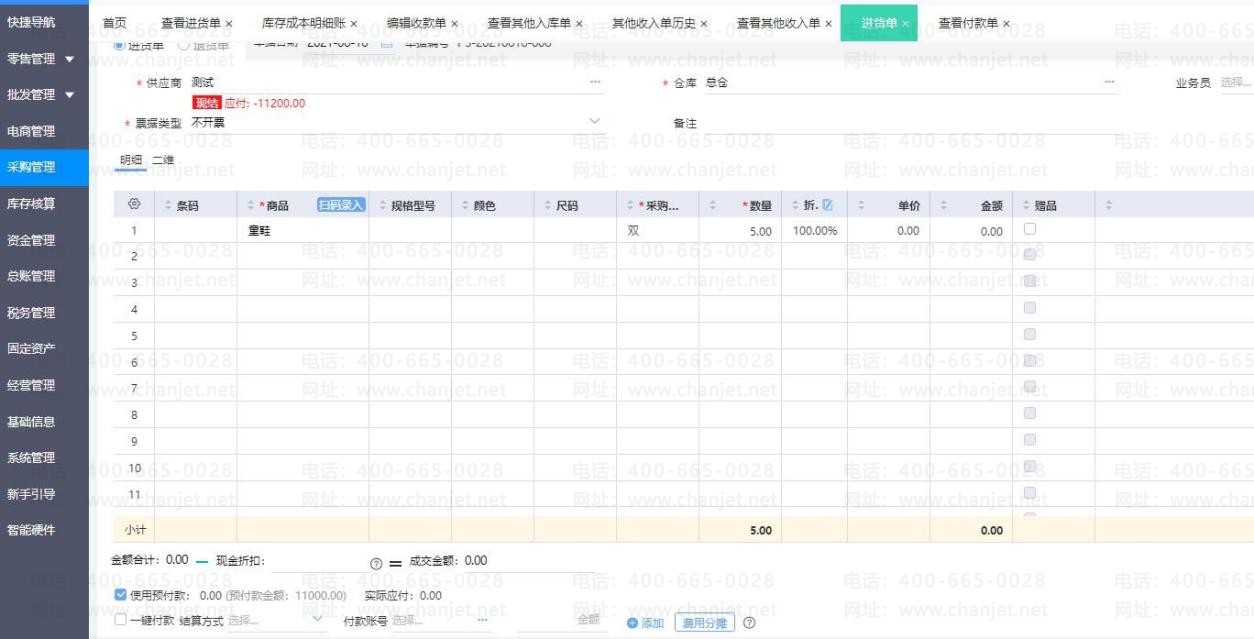
Task: Check the 赠品 box in row 1
Action: [x=1029, y=230]
